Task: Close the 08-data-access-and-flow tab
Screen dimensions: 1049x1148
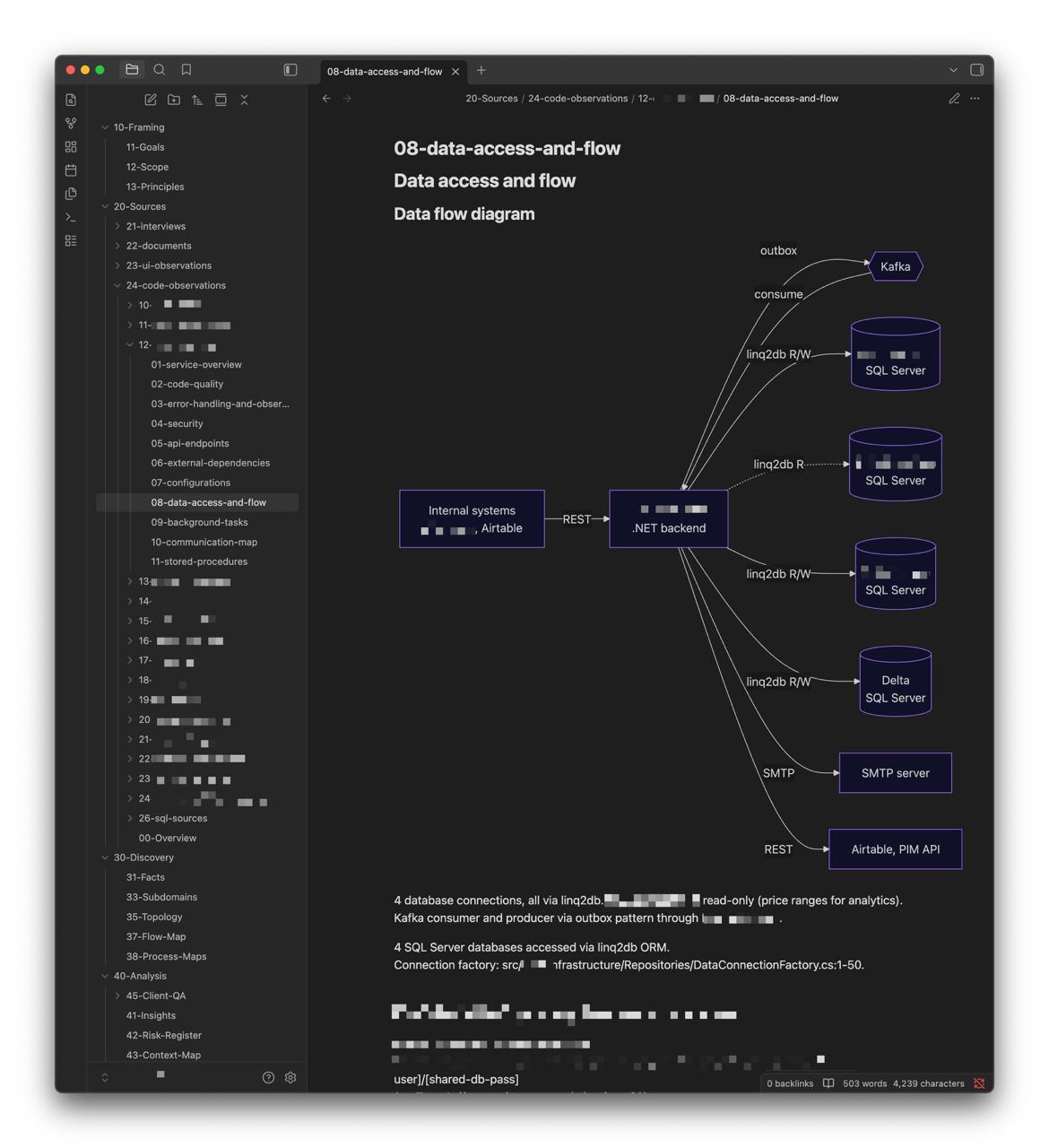Action: click(x=455, y=71)
